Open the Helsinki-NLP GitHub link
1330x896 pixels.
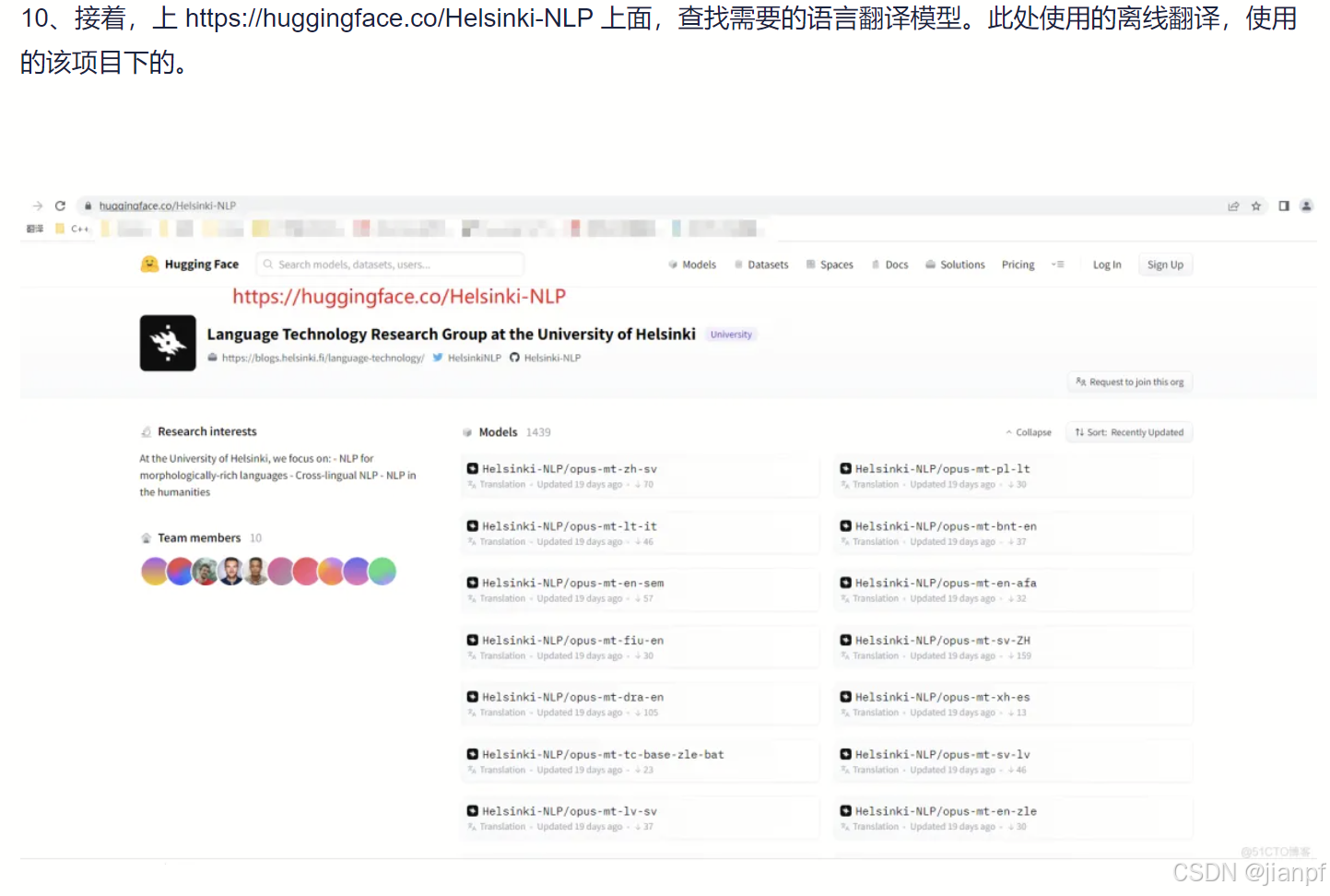(545, 358)
